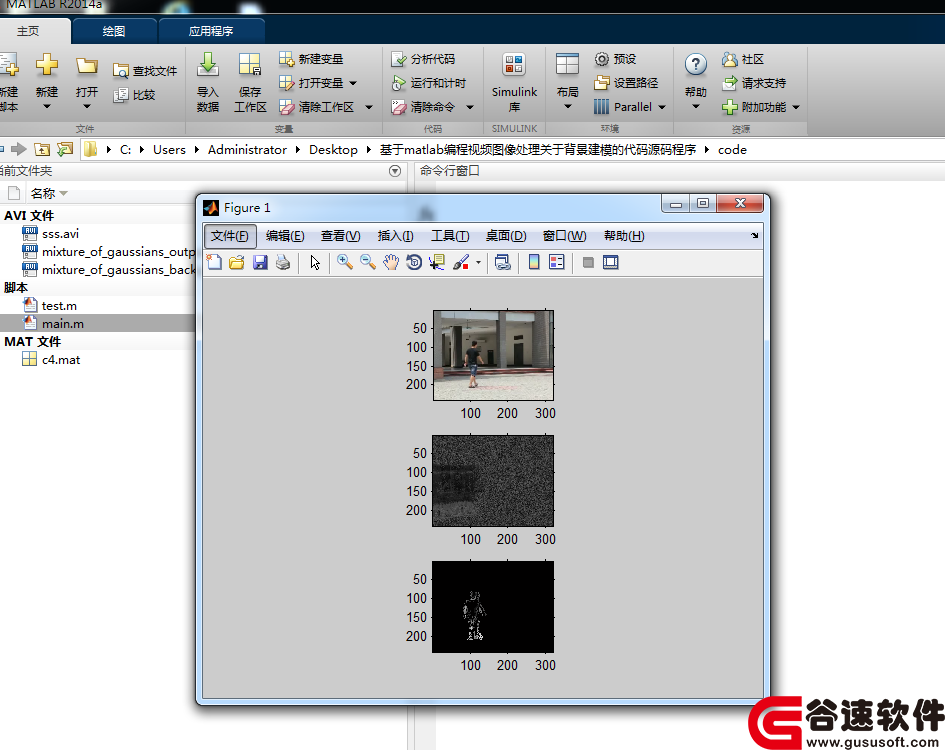Click 新建 plus icon button

(46, 65)
